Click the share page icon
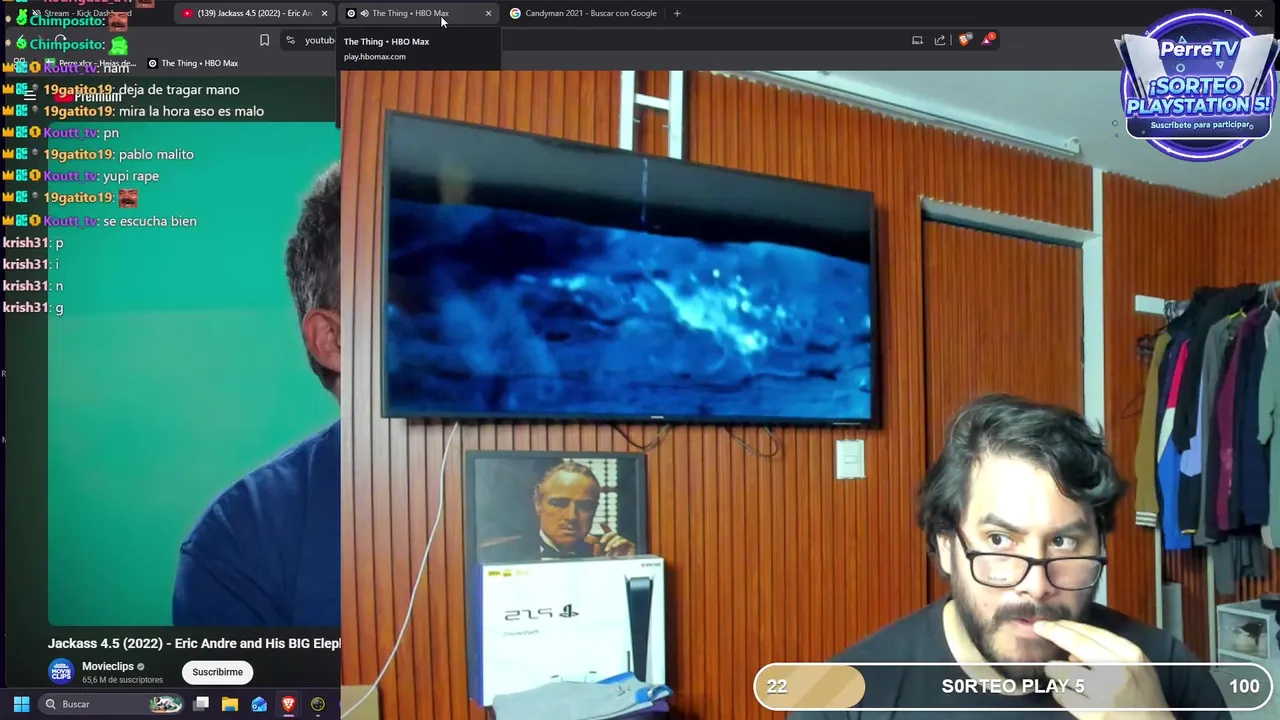 [x=940, y=40]
